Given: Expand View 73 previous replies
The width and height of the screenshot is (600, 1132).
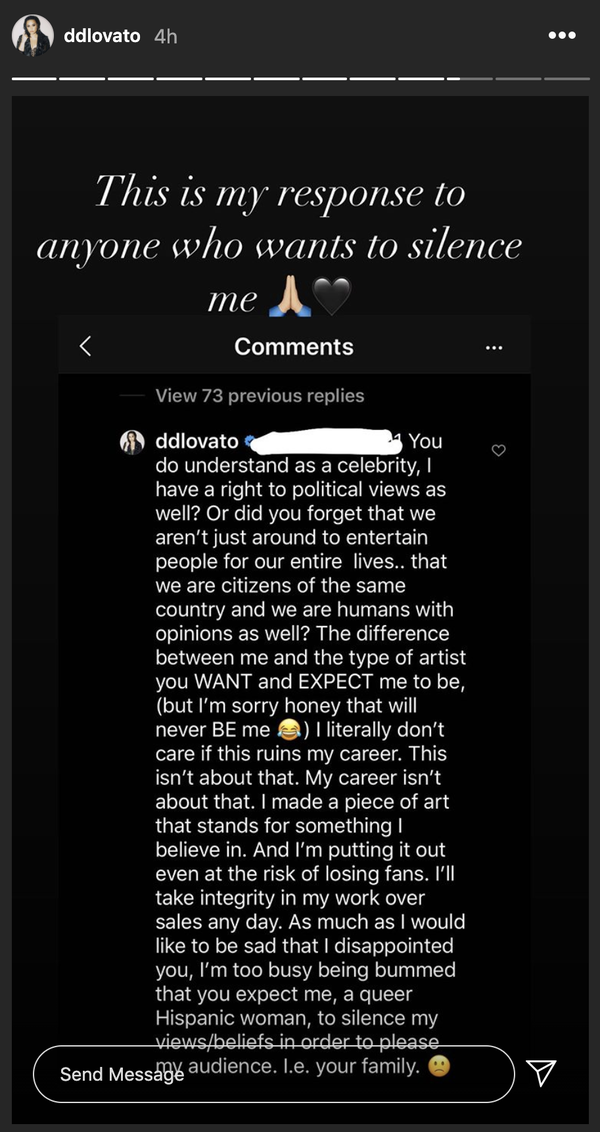Looking at the screenshot, I should pyautogui.click(x=259, y=396).
